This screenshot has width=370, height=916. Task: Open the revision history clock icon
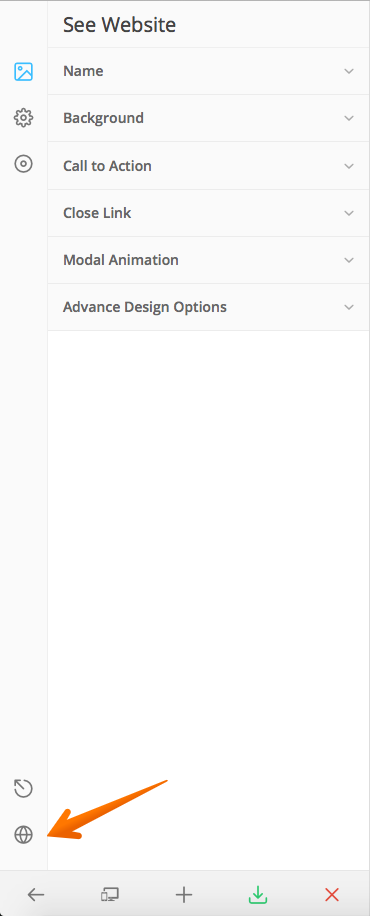click(x=23, y=789)
